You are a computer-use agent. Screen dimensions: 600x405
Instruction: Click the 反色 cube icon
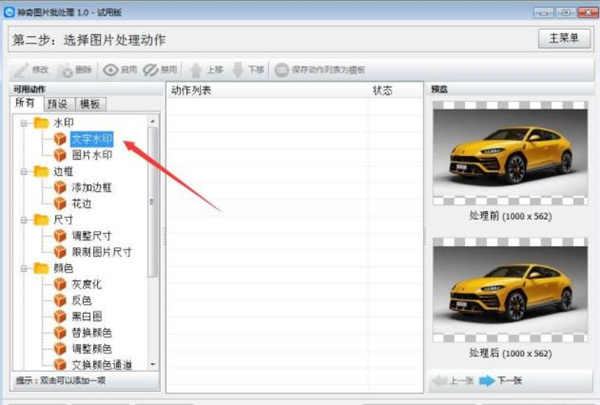60,300
